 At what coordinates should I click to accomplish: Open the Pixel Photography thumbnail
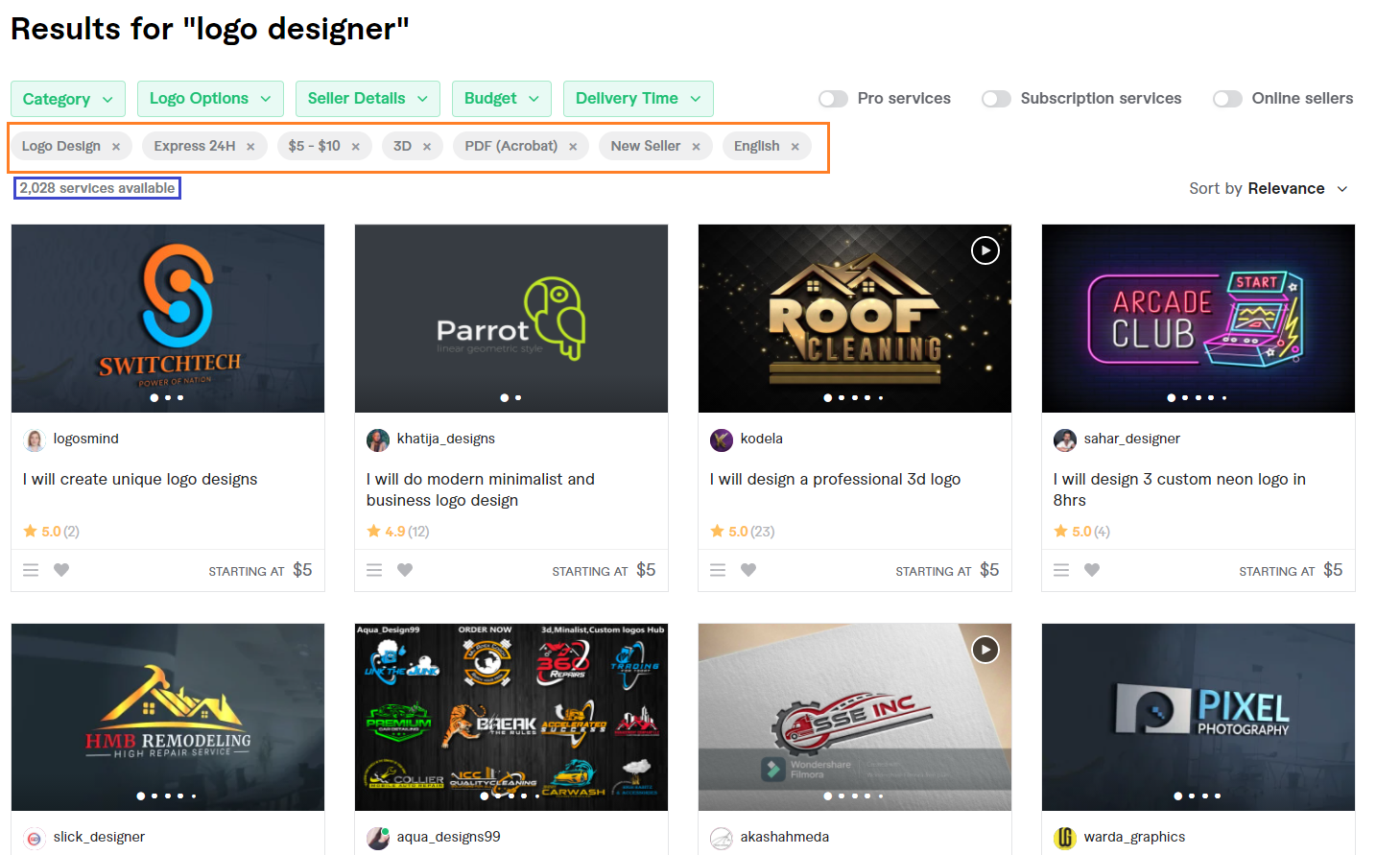click(1198, 718)
